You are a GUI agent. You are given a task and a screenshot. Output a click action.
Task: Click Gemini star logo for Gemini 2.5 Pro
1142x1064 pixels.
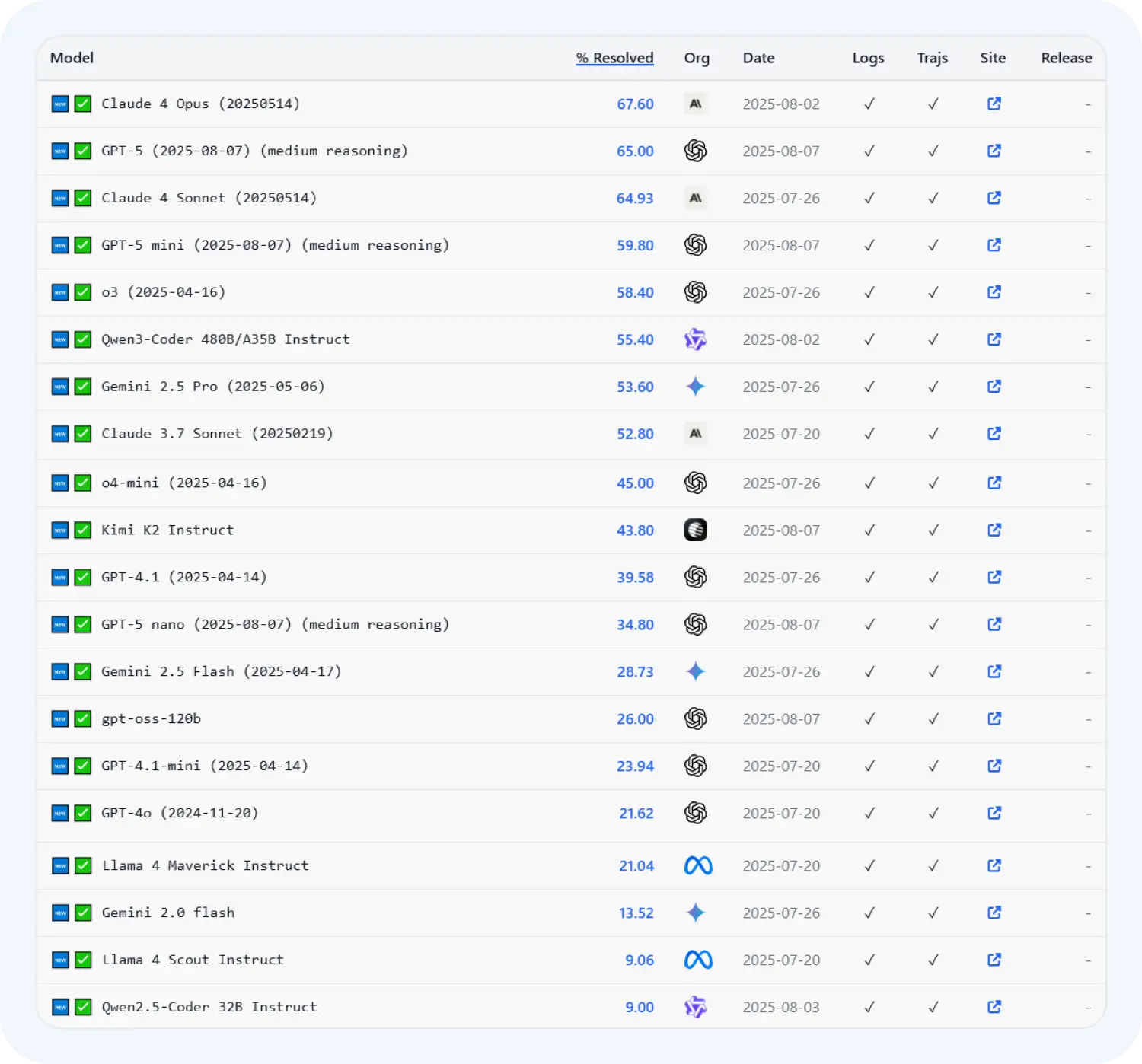(695, 387)
